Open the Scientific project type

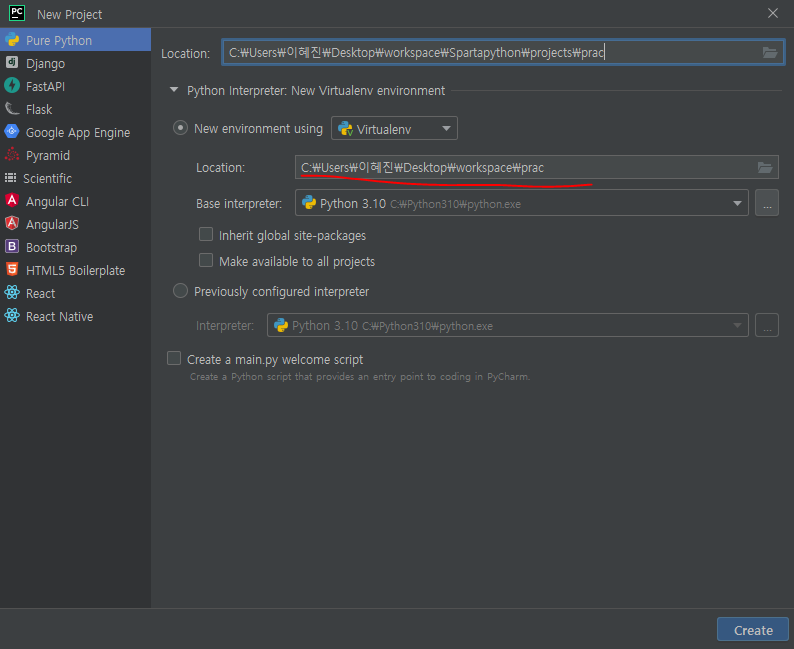75,178
